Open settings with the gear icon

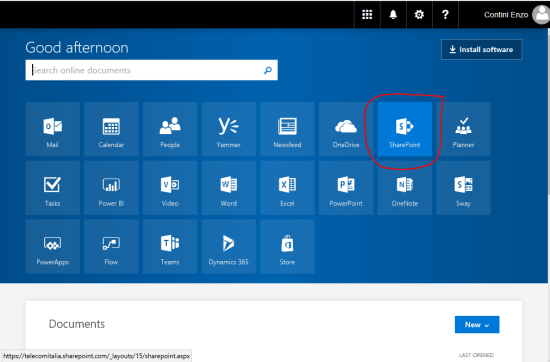[x=419, y=14]
